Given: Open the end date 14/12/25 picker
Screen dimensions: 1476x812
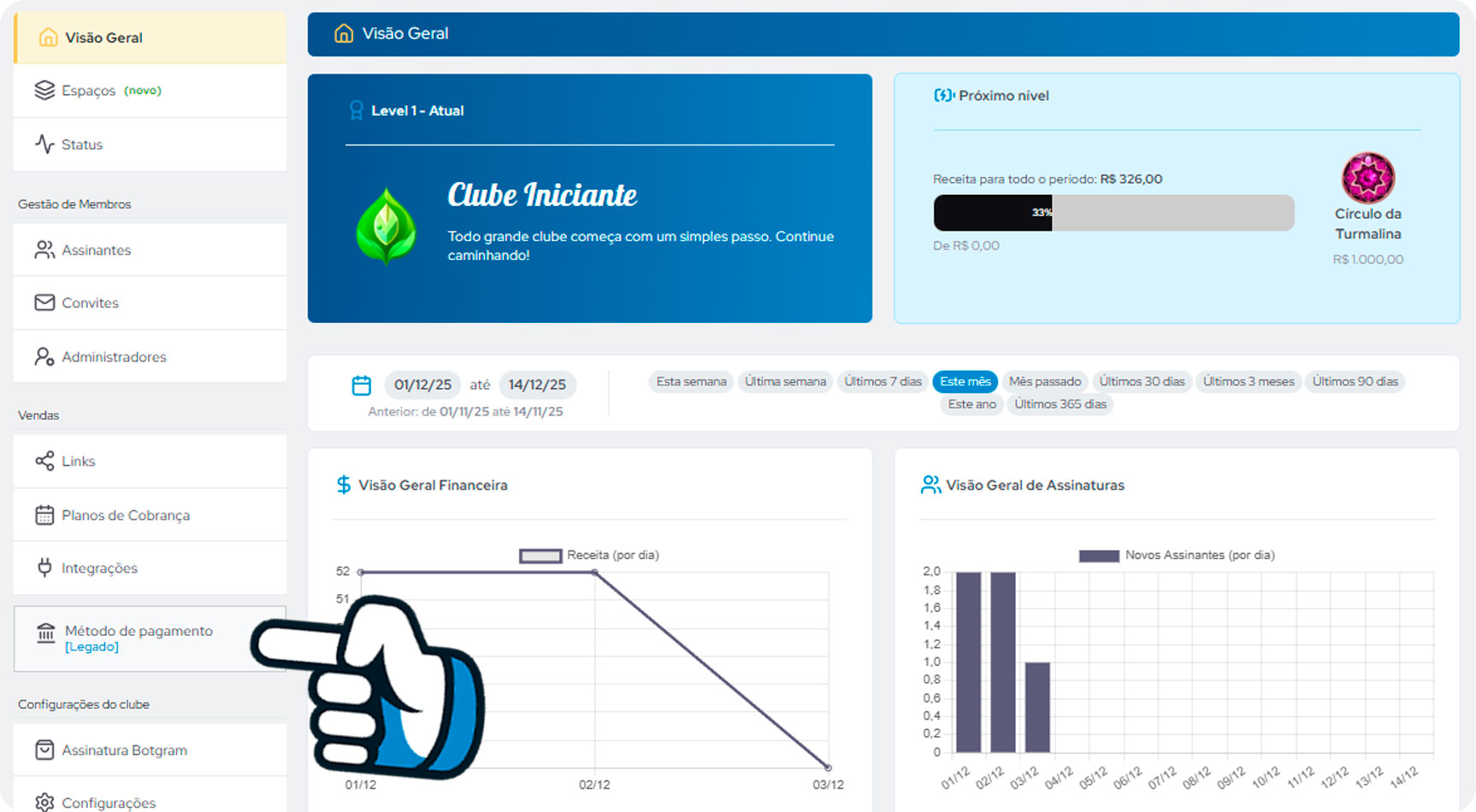Looking at the screenshot, I should tap(537, 385).
